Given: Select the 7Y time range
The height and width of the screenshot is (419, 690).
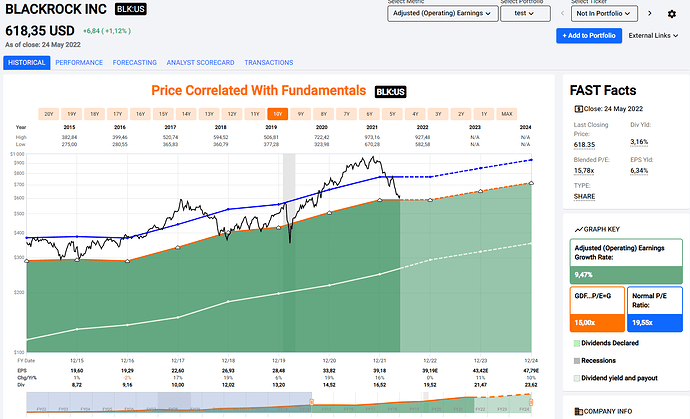Looking at the screenshot, I should click(347, 114).
